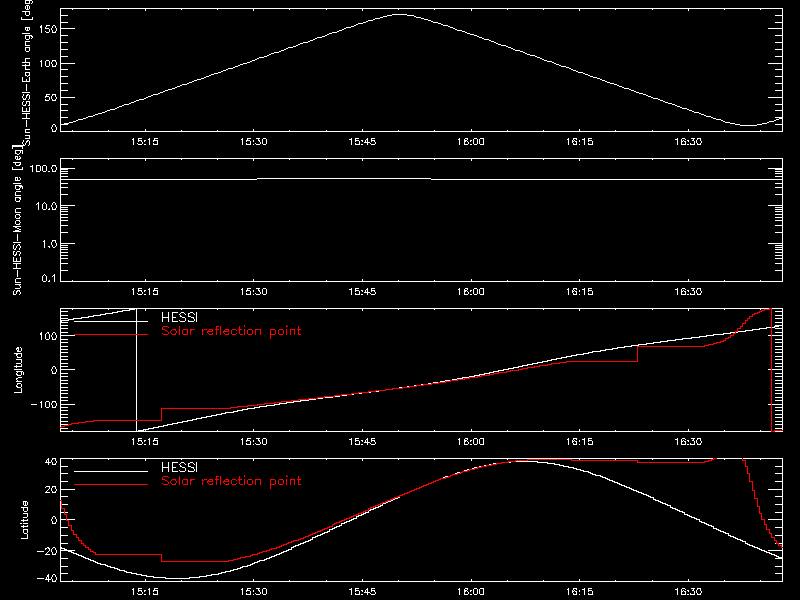This screenshot has height=600, width=800.
Task: Click '16:15' time label under Moon angle plot
Action: tap(580, 292)
